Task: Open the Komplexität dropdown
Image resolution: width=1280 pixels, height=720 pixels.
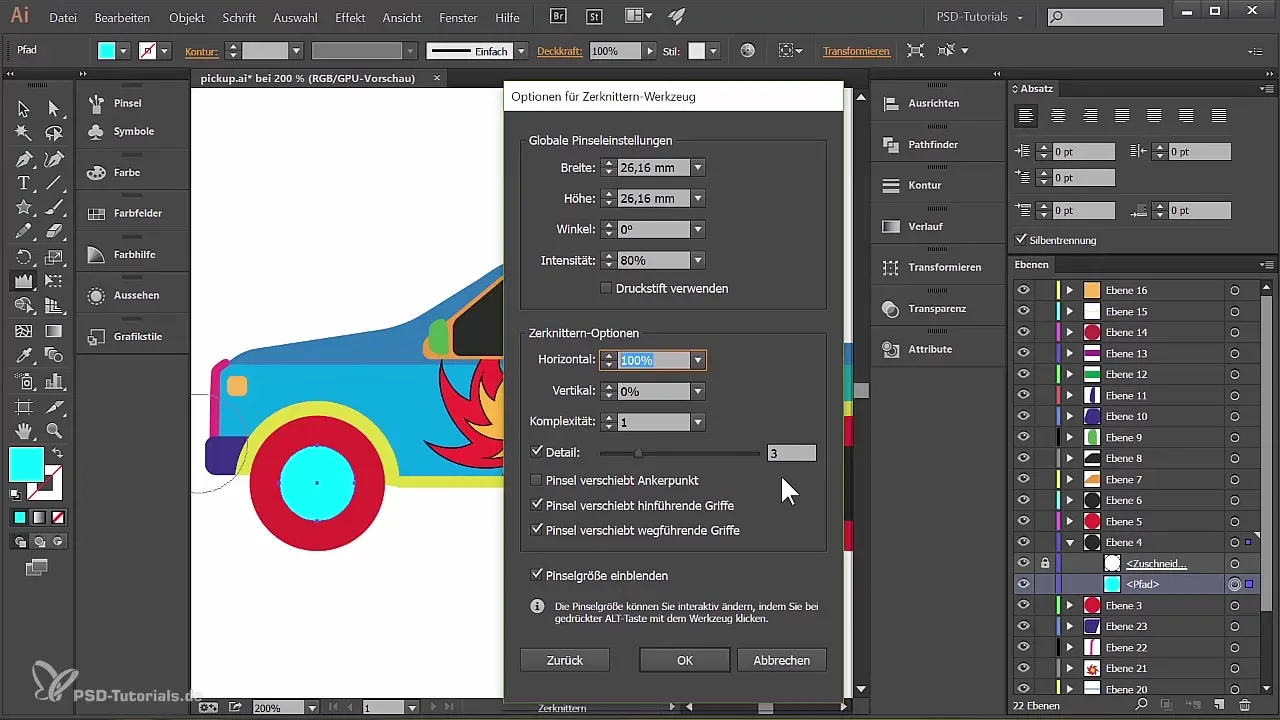Action: click(698, 423)
